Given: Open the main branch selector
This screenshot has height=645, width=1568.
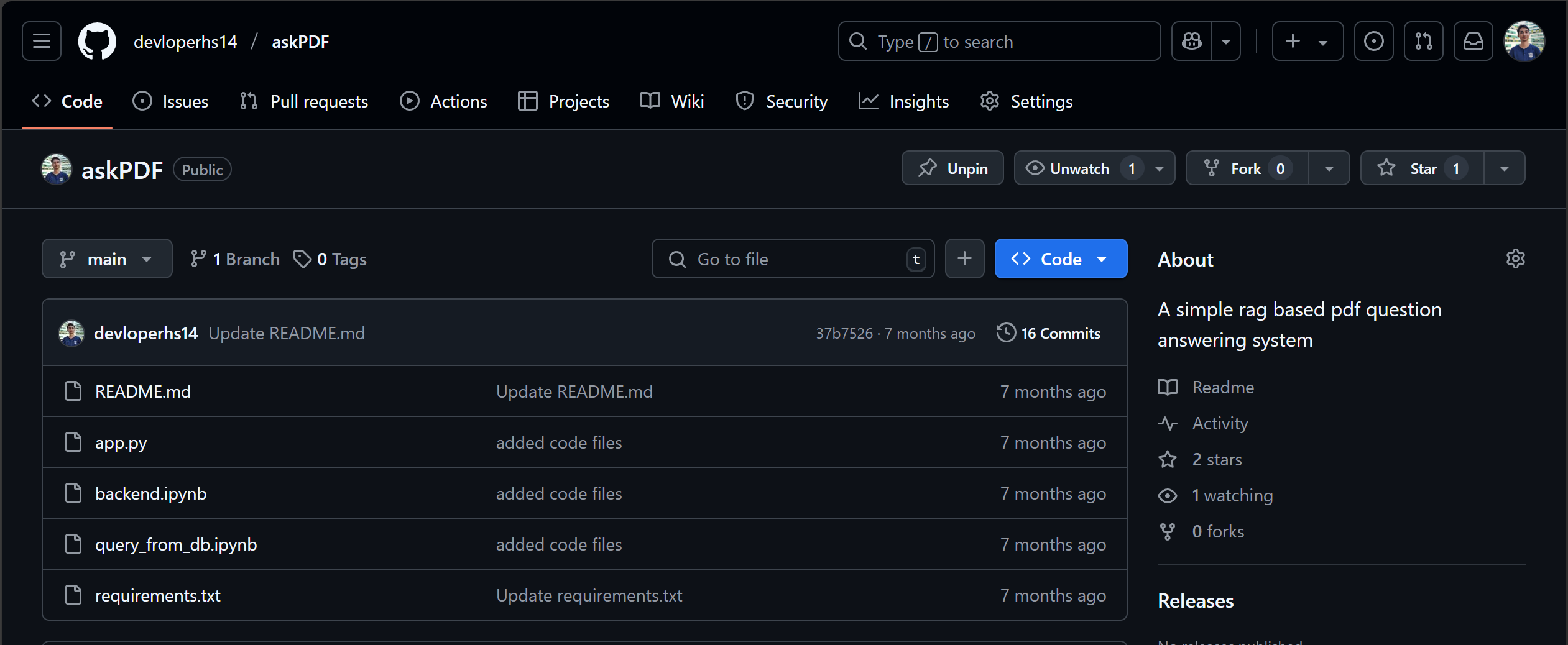Looking at the screenshot, I should [107, 258].
